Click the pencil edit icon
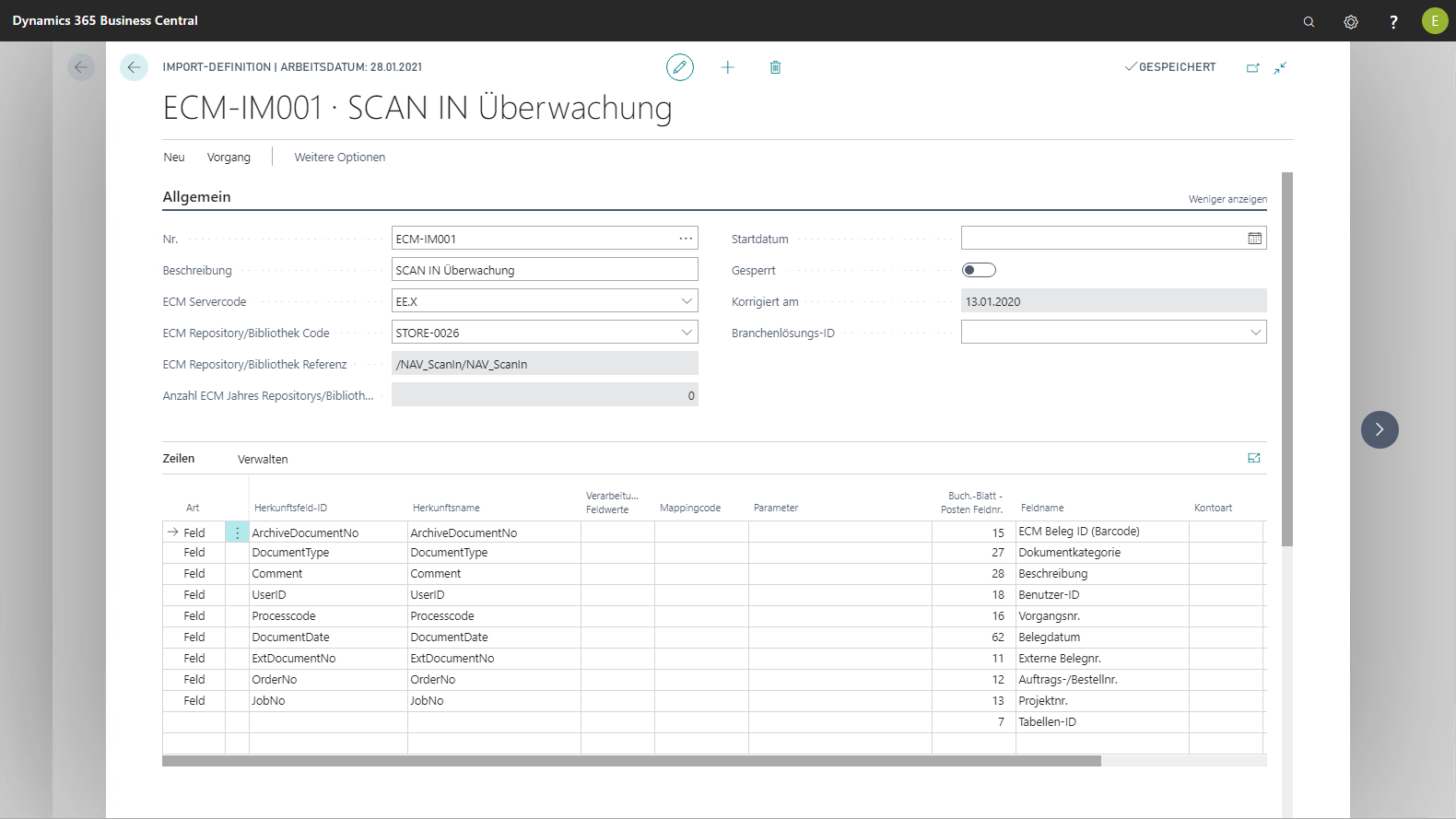This screenshot has height=819, width=1456. click(680, 67)
